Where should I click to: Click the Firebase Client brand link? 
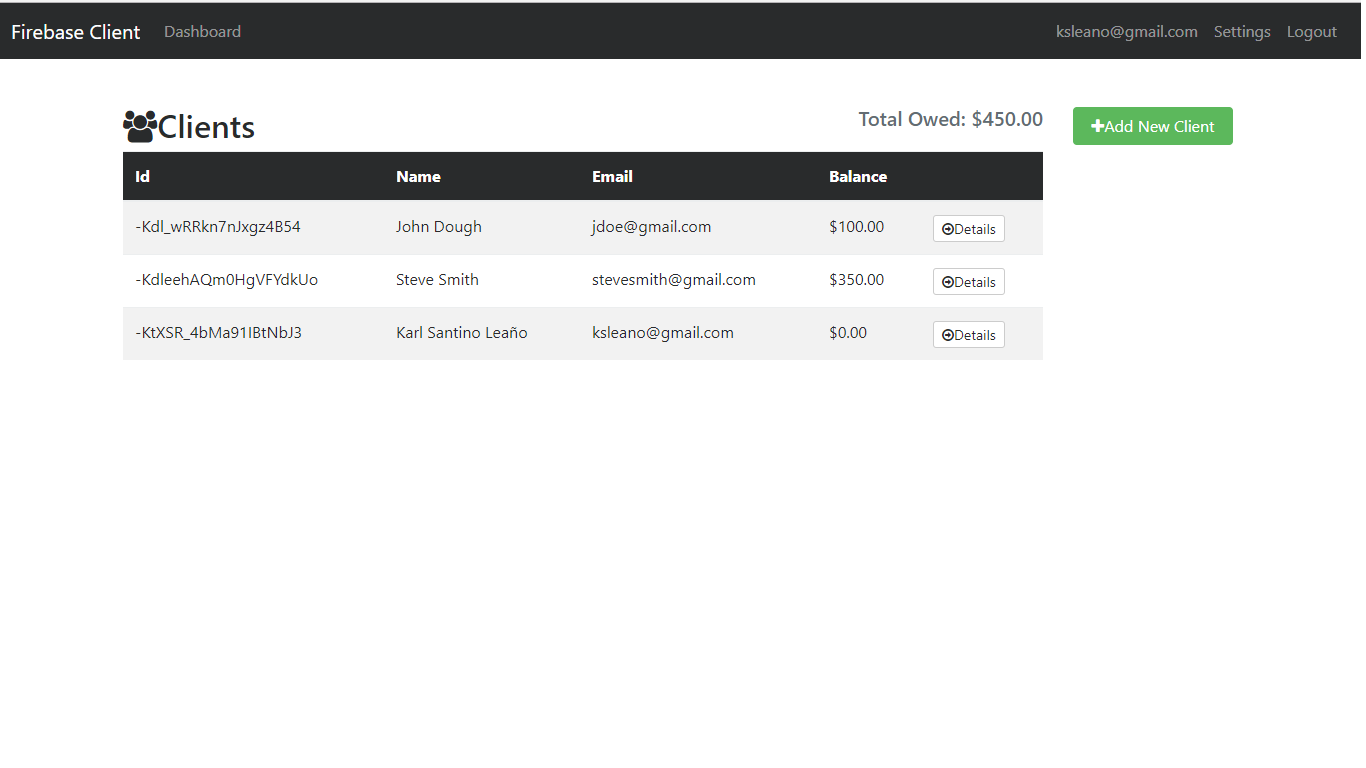tap(75, 31)
